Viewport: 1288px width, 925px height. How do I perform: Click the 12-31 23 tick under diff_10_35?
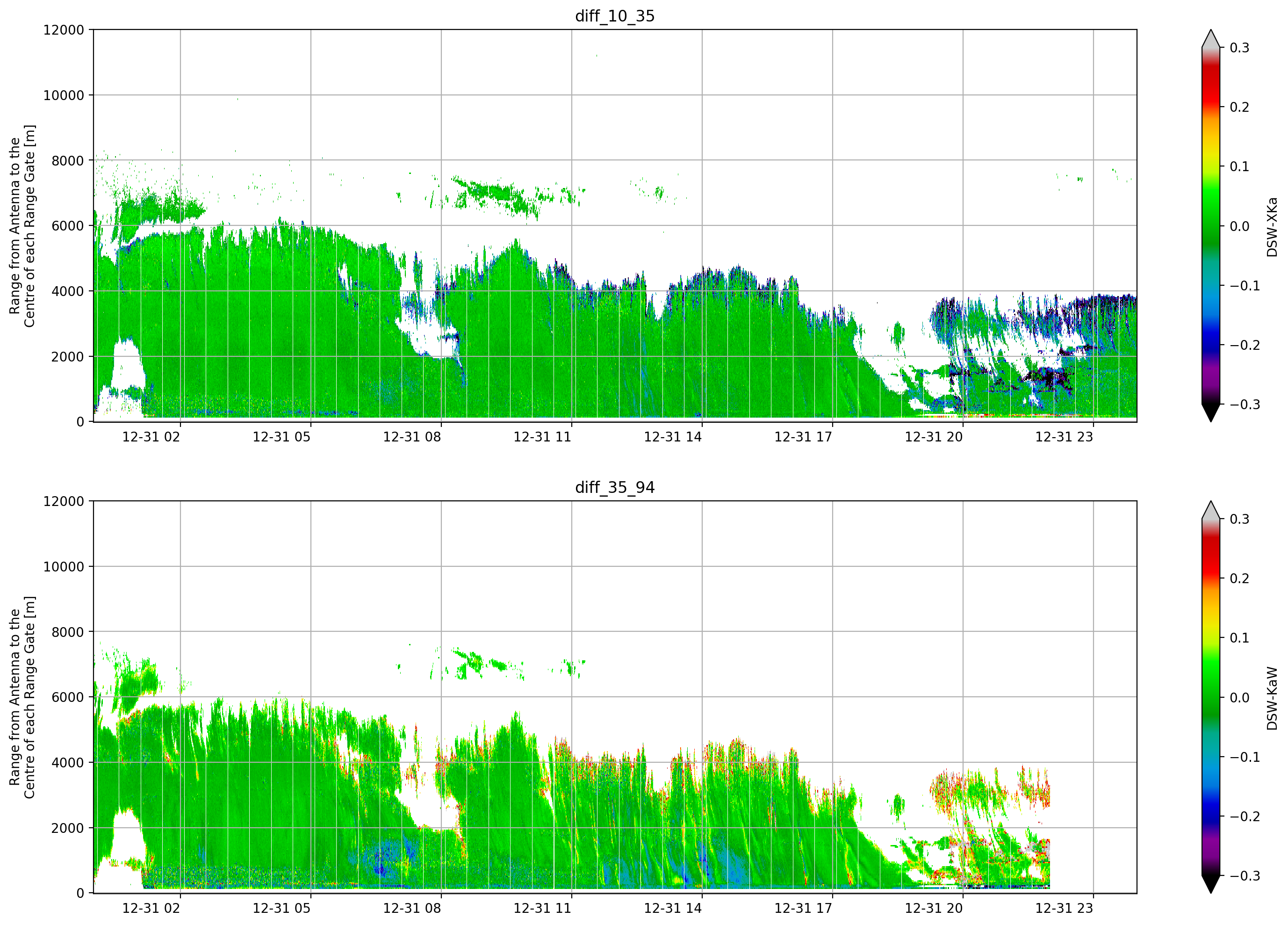coord(1064,437)
